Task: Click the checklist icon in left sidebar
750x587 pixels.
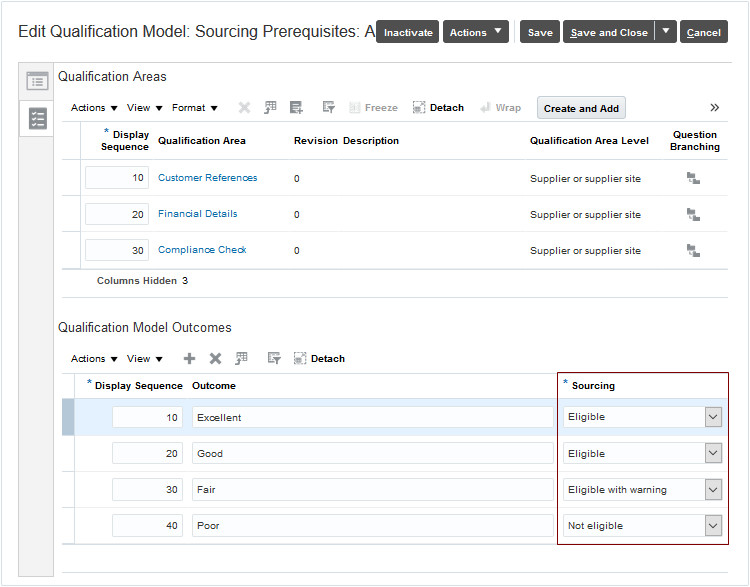Action: pos(37,119)
